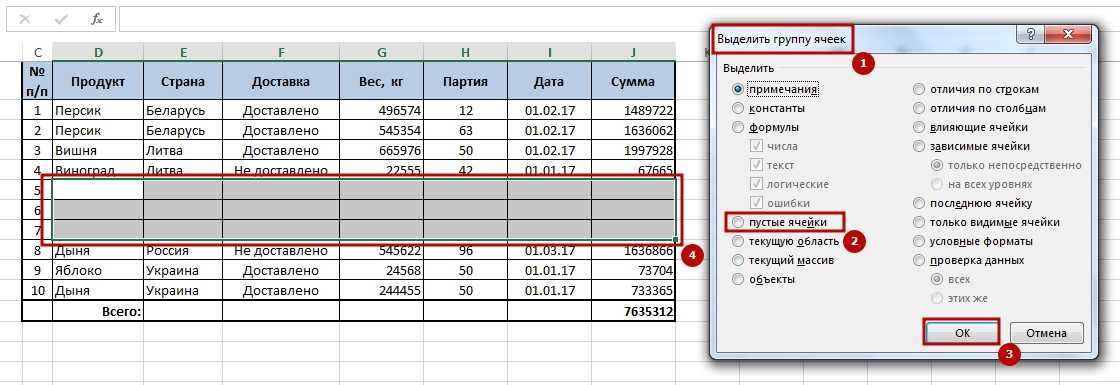Click the Отмена button
Image resolution: width=1120 pixels, height=385 pixels.
click(x=1046, y=333)
